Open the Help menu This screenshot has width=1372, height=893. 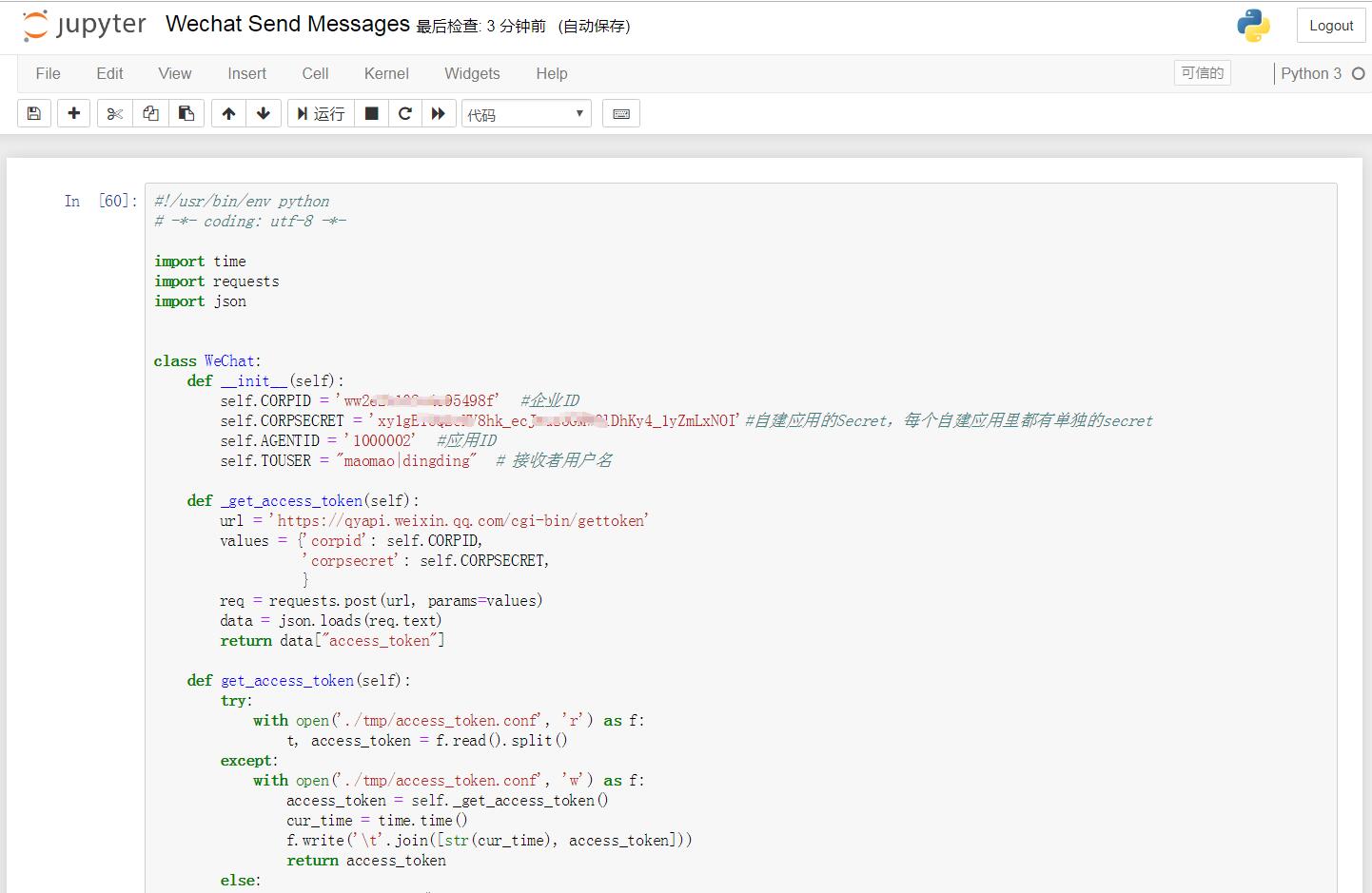(552, 73)
